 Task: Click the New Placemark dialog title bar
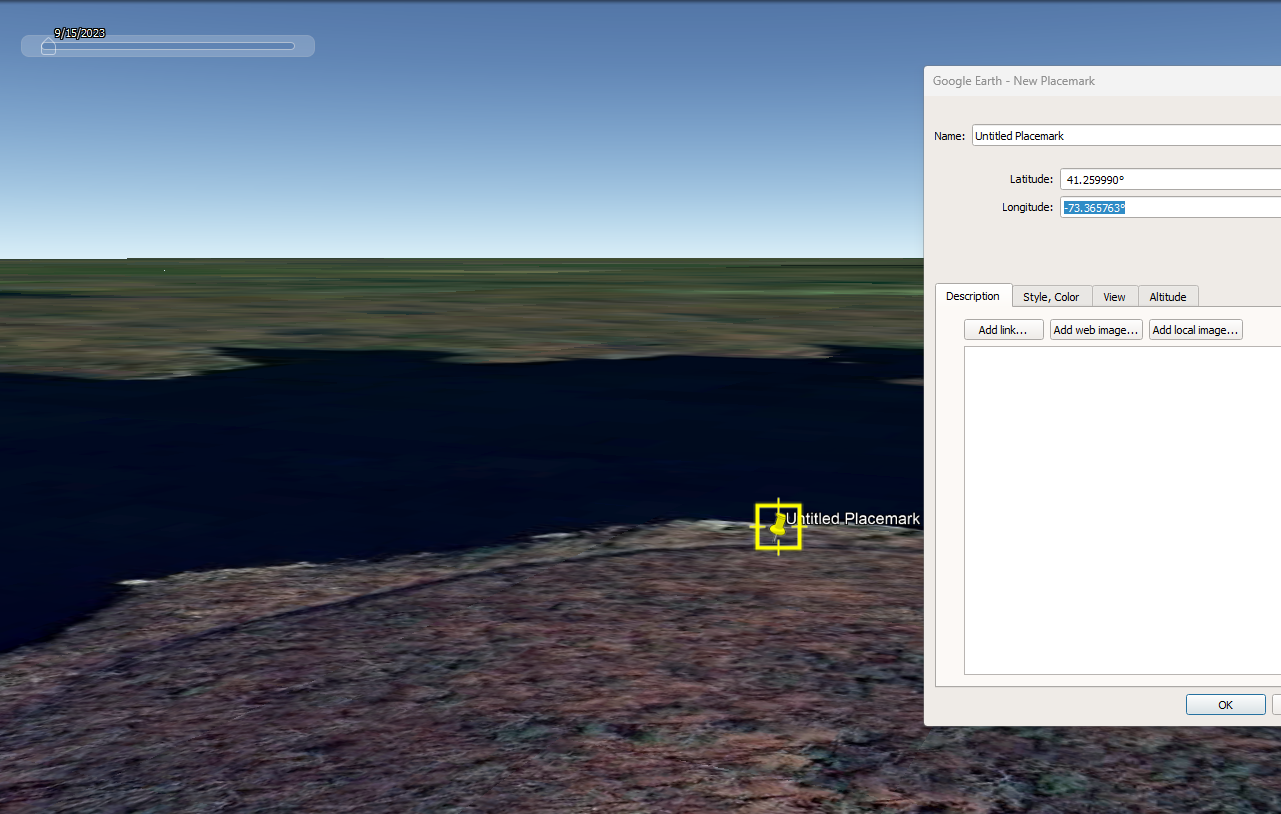coord(1100,81)
